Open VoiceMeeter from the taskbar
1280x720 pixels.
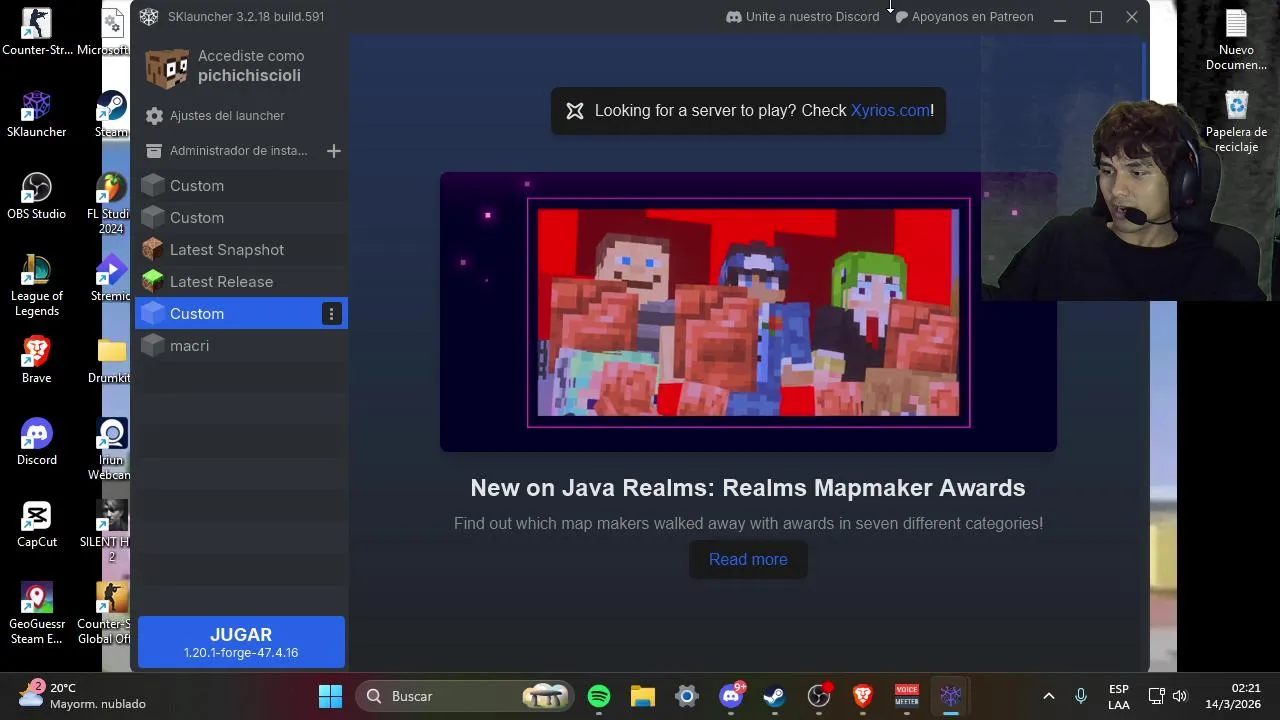(907, 696)
